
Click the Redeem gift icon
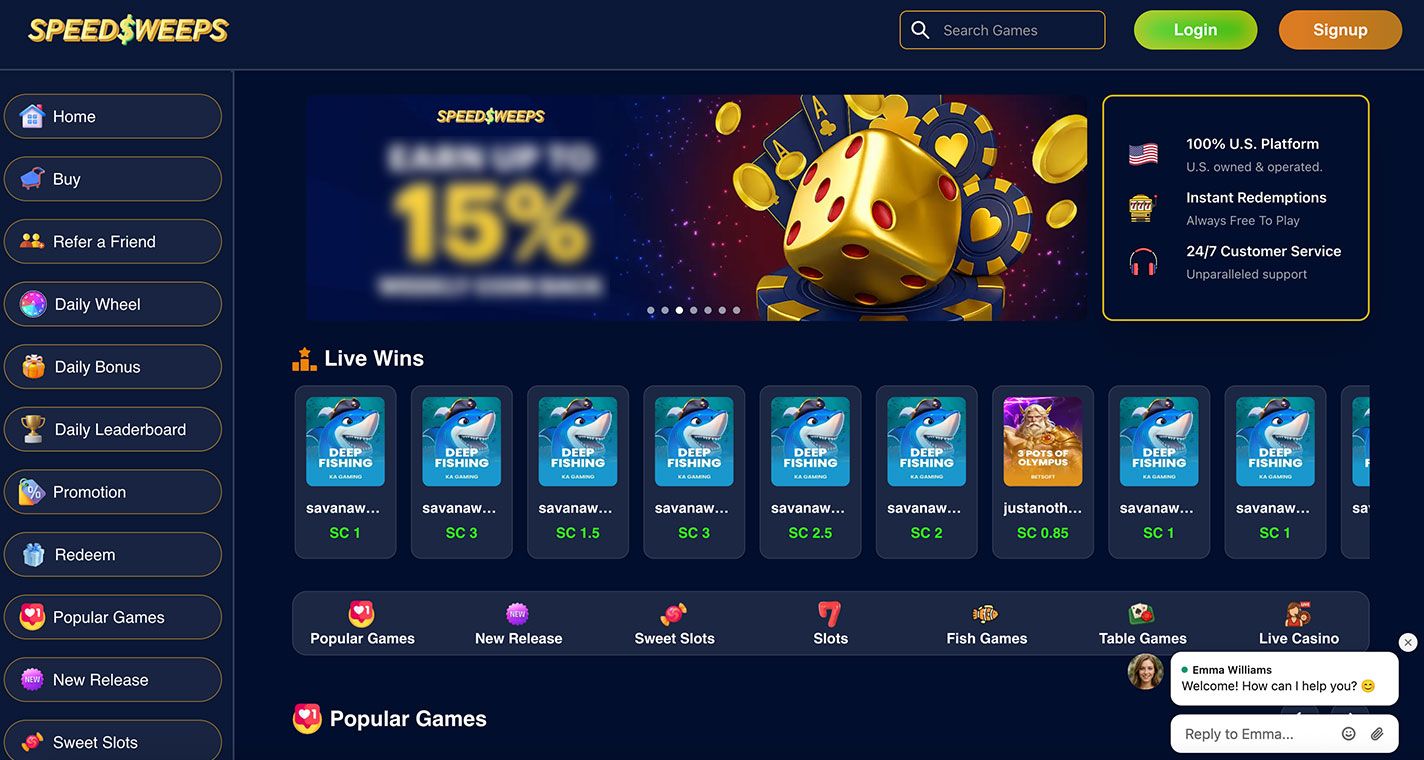[x=33, y=555]
